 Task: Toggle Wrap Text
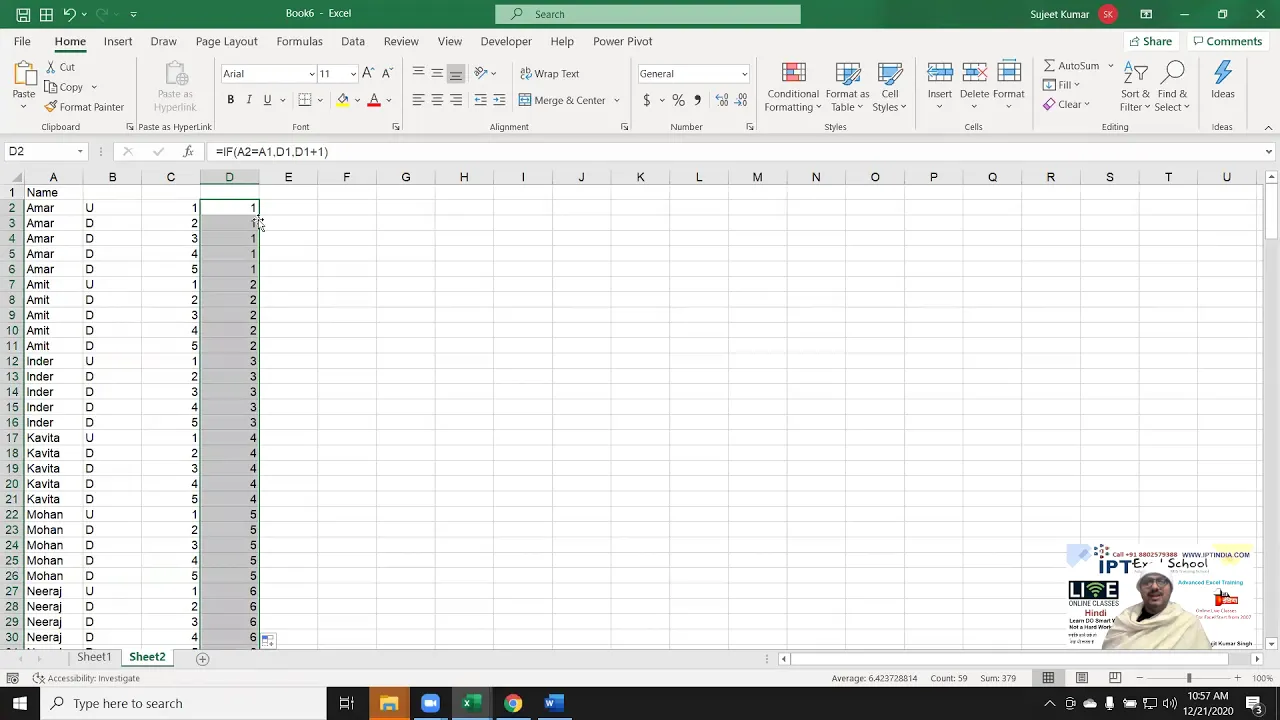tap(549, 73)
